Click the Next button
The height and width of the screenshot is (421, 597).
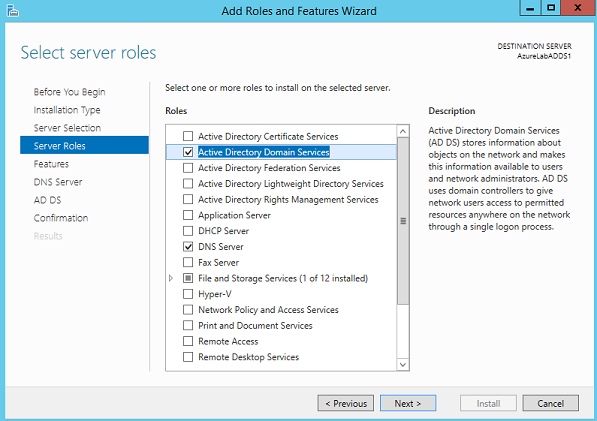408,403
